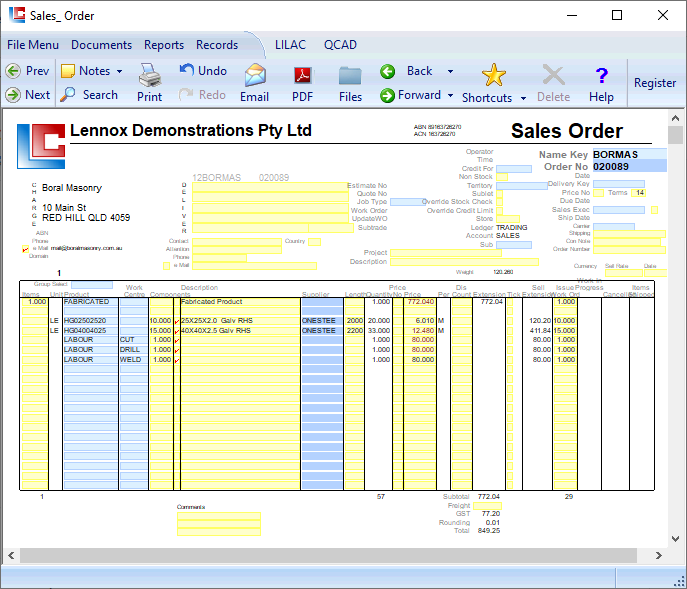This screenshot has height=589, width=687.
Task: Click the Next green arrow icon
Action: click(x=13, y=95)
